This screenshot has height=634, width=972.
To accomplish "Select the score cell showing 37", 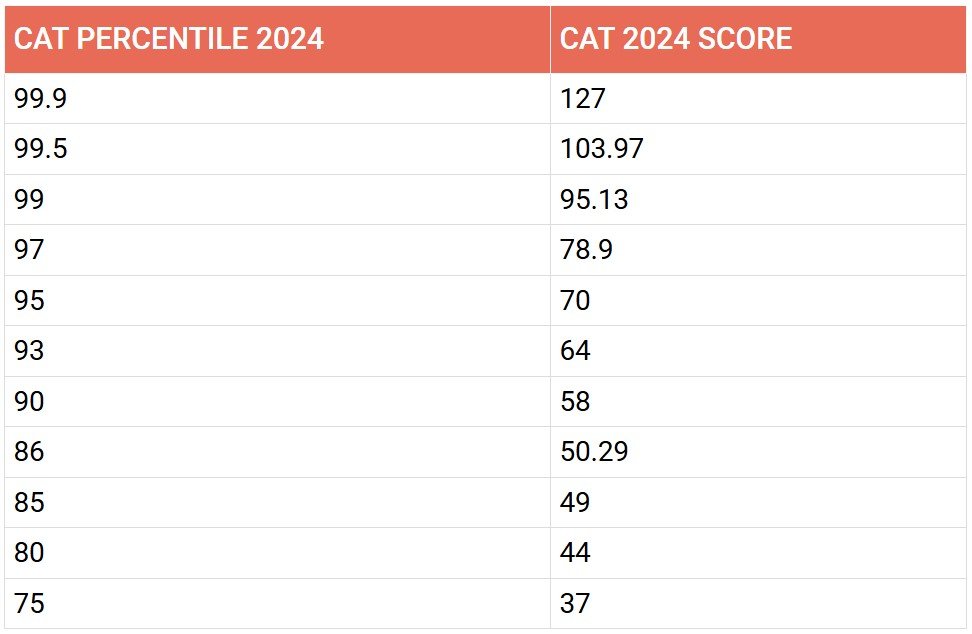I will 575,604.
